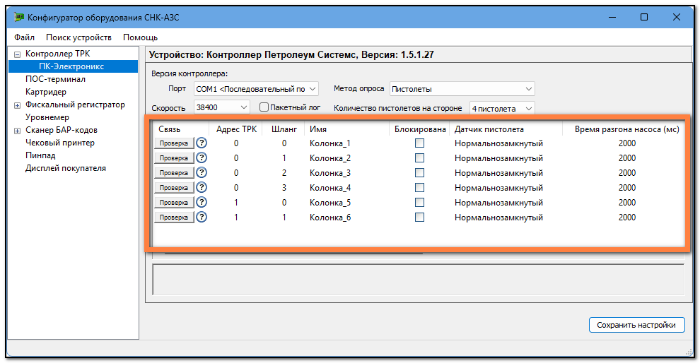Toggle Блокирована checkbox for Колонка_6
The image size is (700, 363).
419,217
